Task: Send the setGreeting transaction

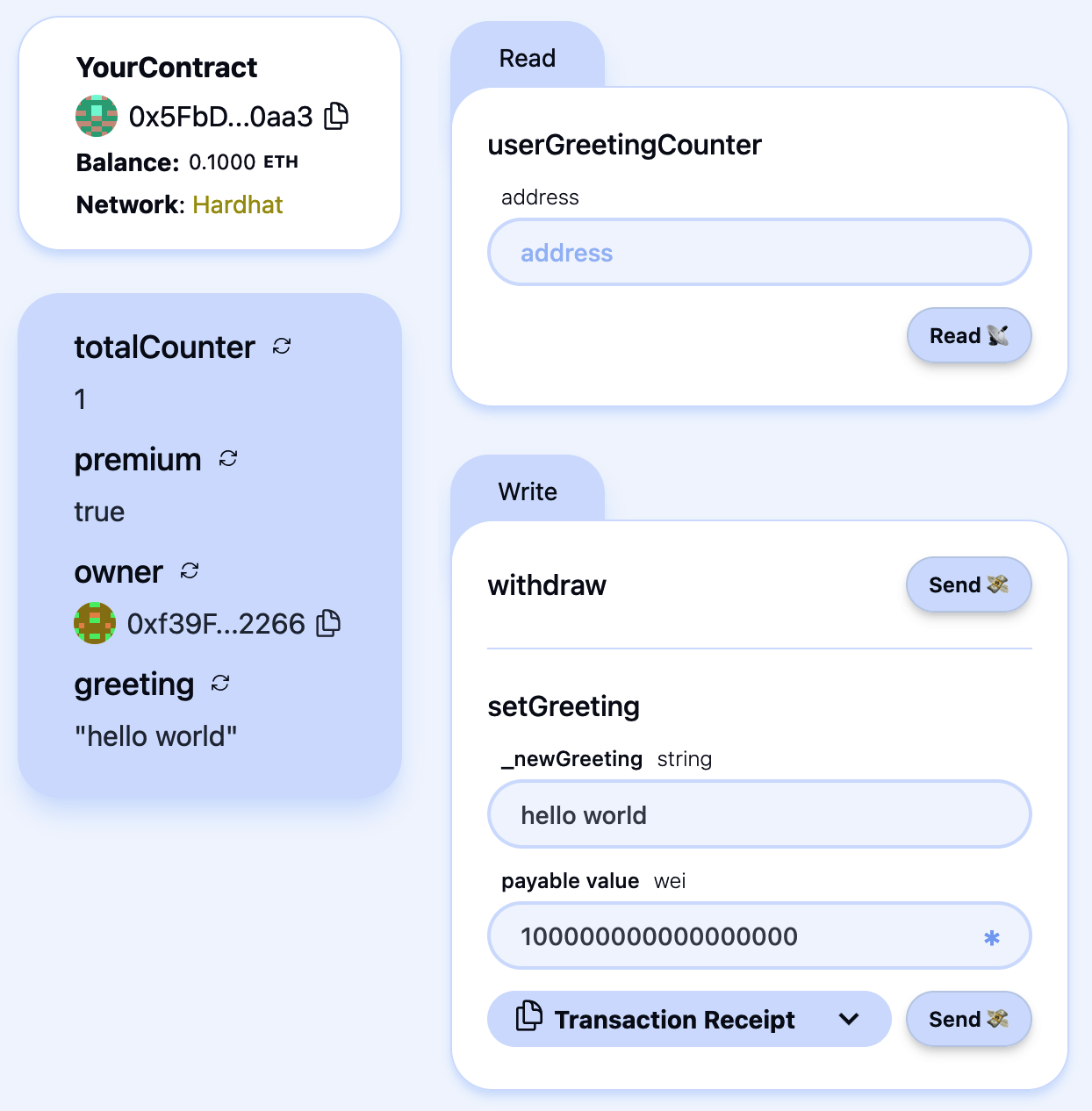Action: click(x=968, y=1019)
